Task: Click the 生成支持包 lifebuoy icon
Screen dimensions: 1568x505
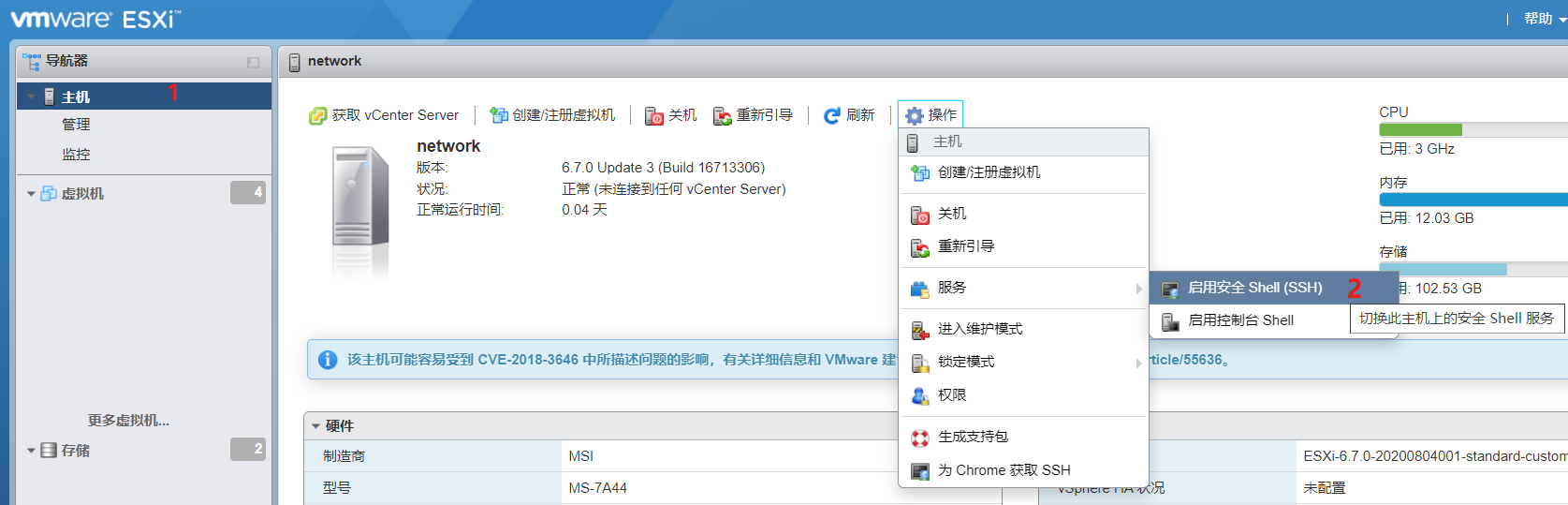Action: [x=920, y=438]
